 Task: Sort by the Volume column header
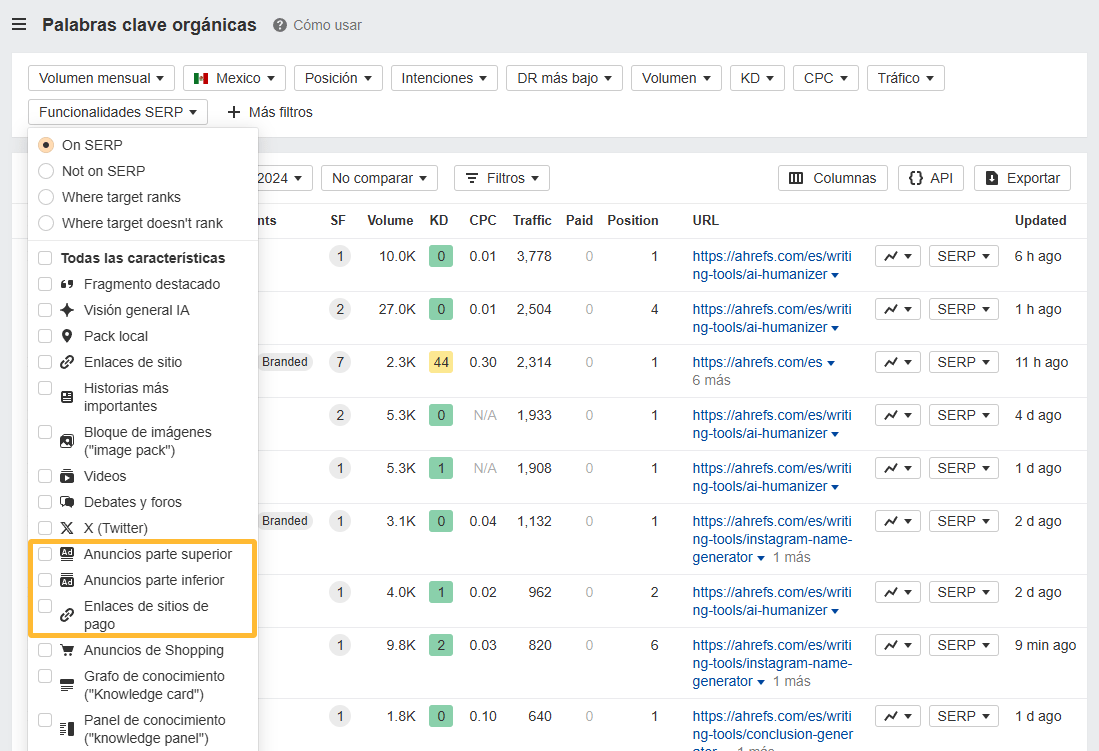click(x=389, y=220)
